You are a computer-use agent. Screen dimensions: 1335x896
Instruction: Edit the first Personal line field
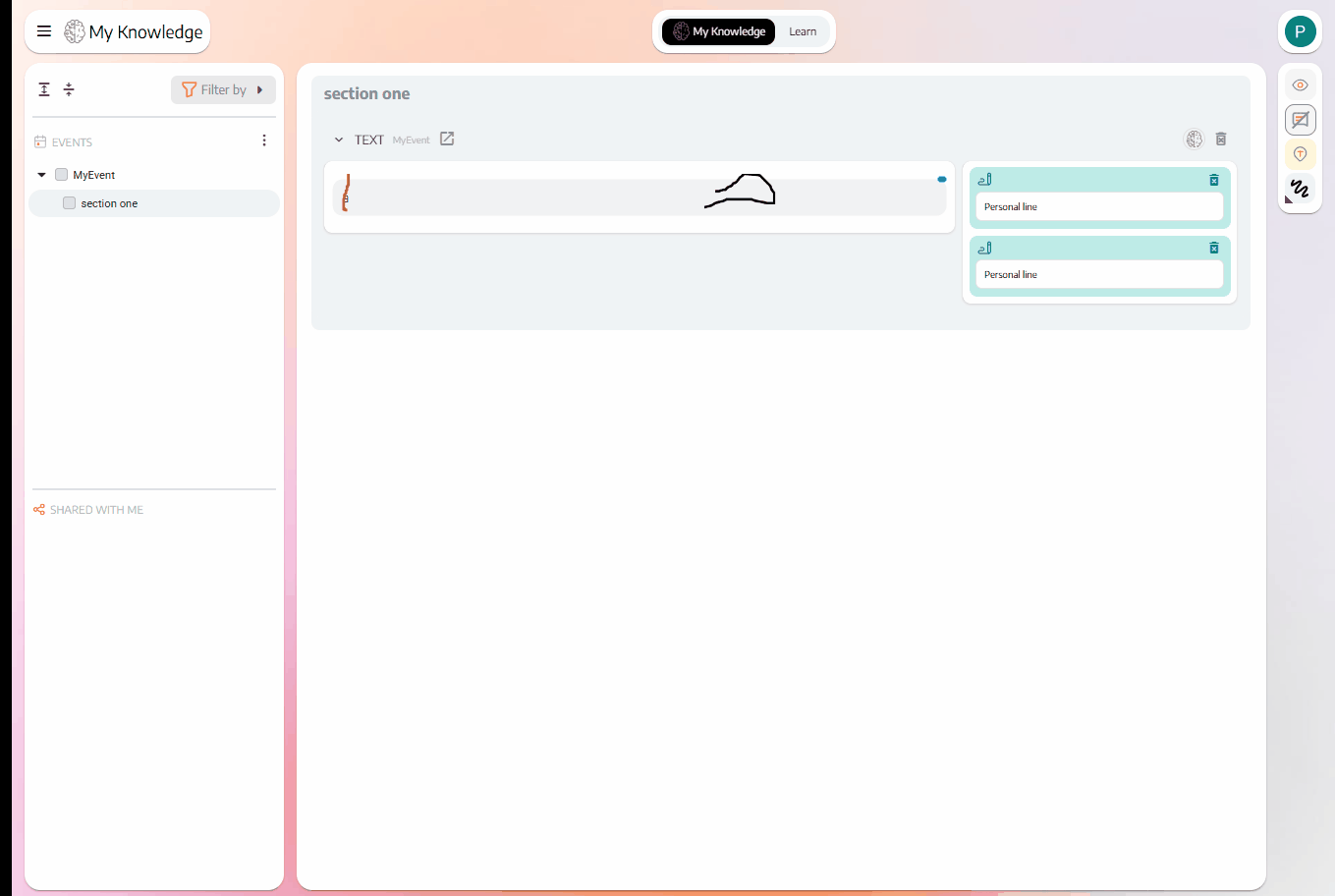pyautogui.click(x=1099, y=206)
